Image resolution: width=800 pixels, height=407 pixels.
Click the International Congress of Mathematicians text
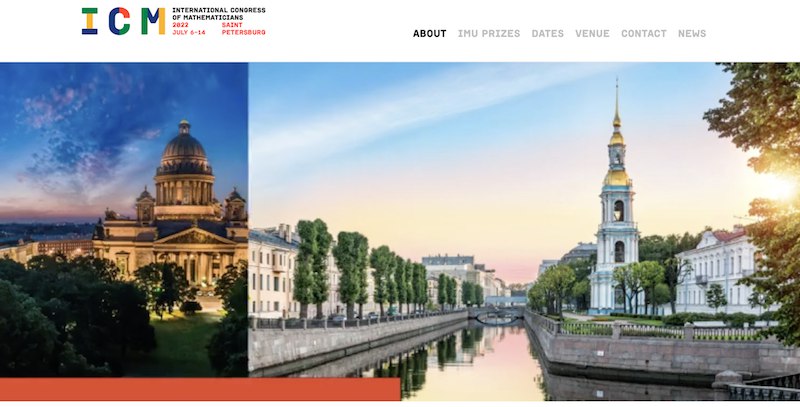tap(219, 14)
